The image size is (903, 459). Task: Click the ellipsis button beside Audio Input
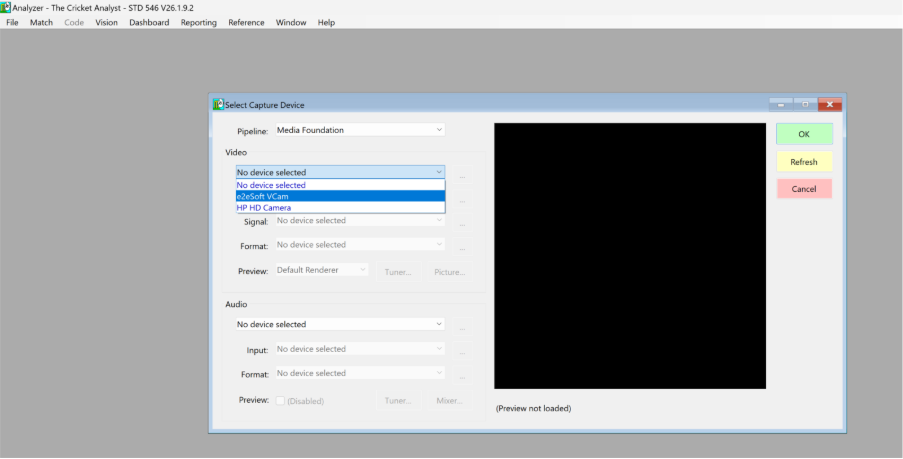462,351
